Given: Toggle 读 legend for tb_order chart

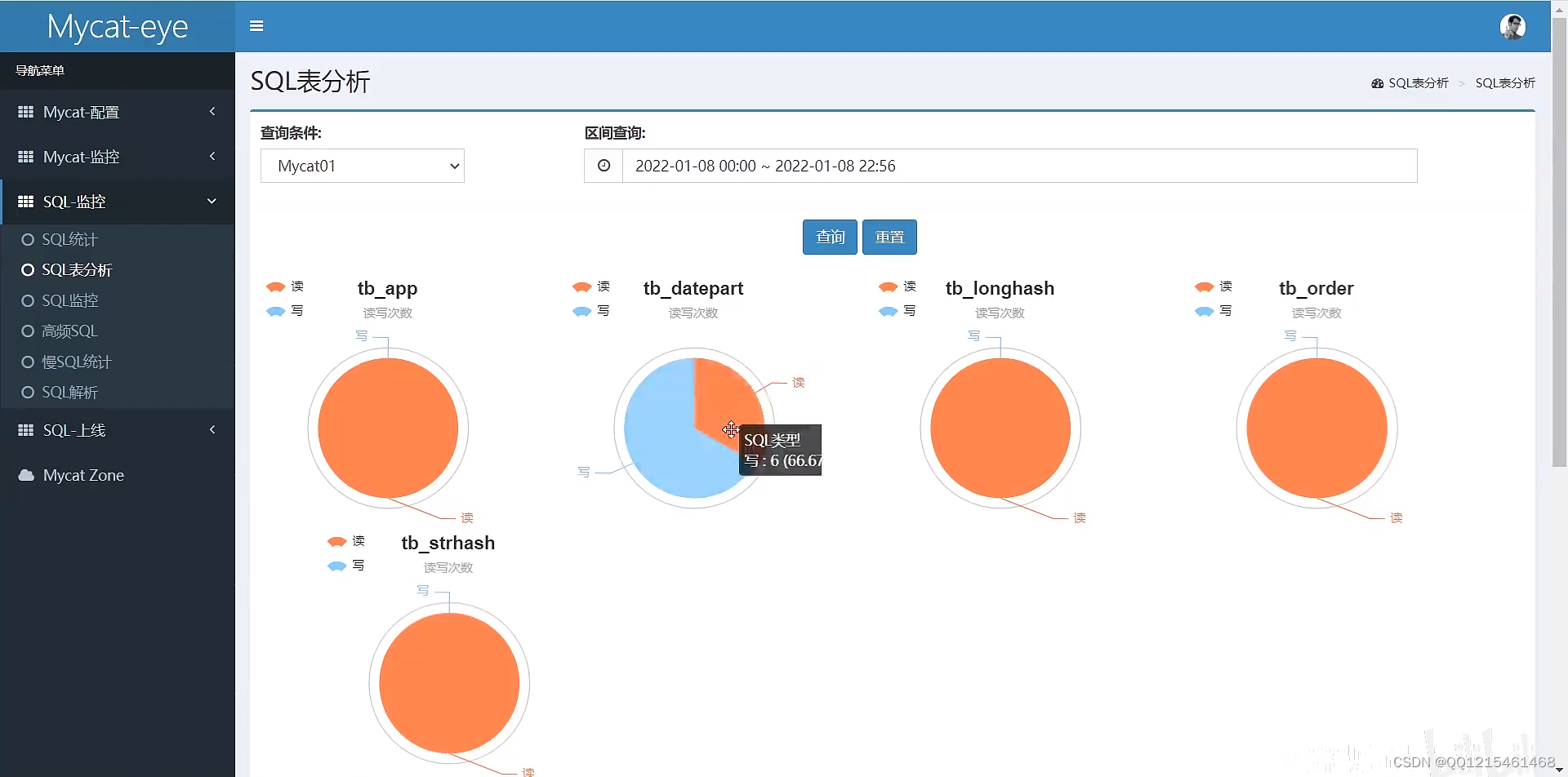Looking at the screenshot, I should point(1214,286).
